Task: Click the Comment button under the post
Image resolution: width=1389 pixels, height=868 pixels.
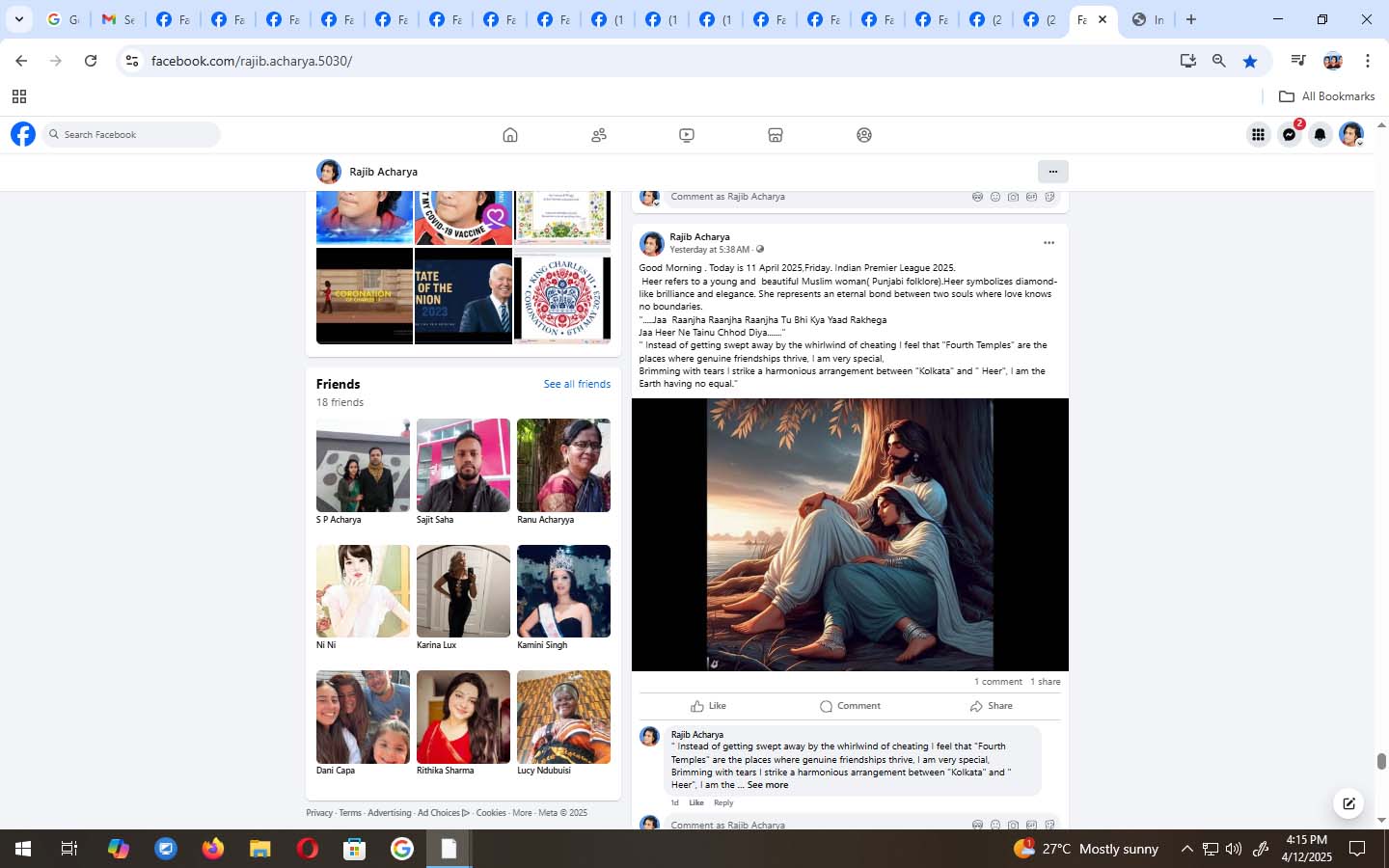Action: pos(850,706)
